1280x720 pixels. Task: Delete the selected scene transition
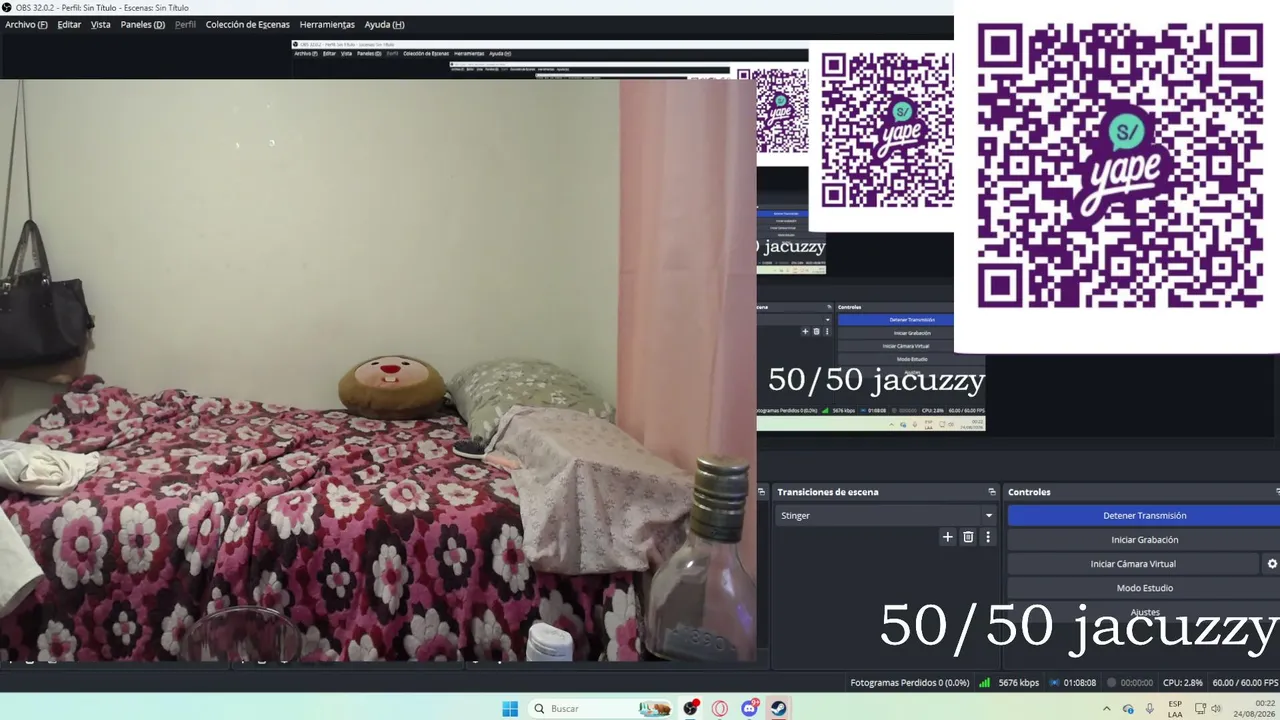click(968, 537)
